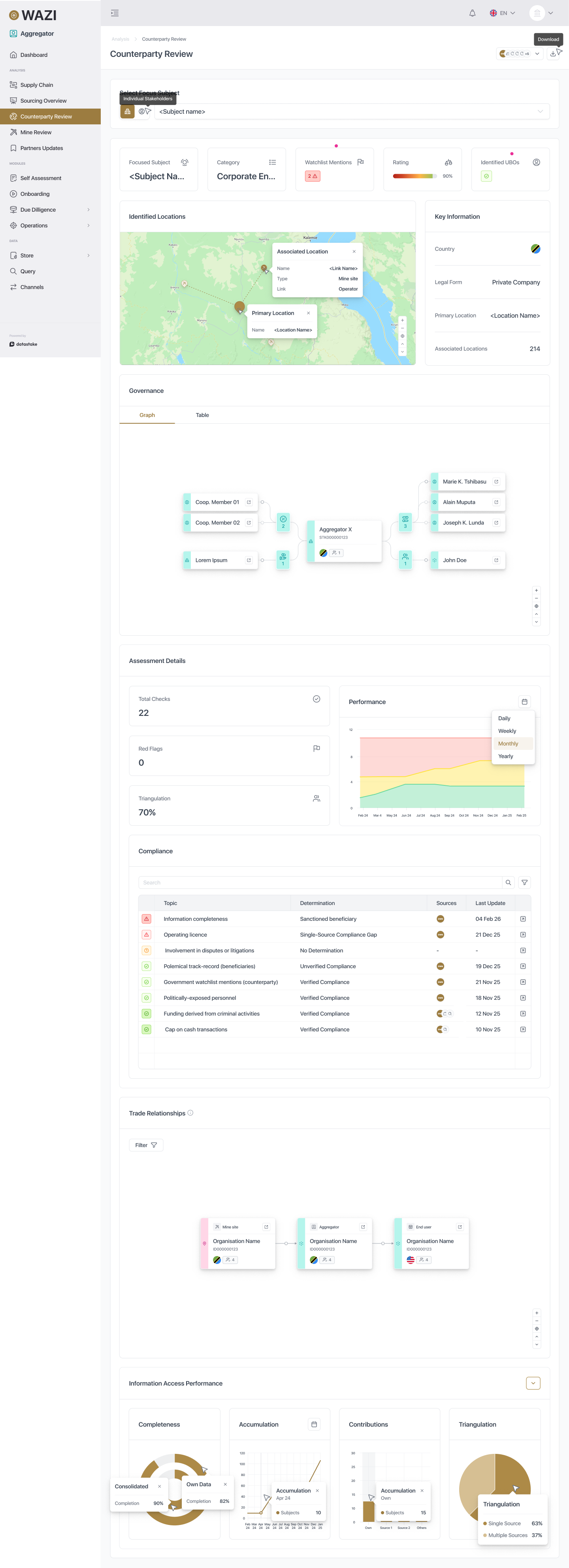Switch to the Governance Graph tab
569x1568 pixels.
[x=147, y=415]
